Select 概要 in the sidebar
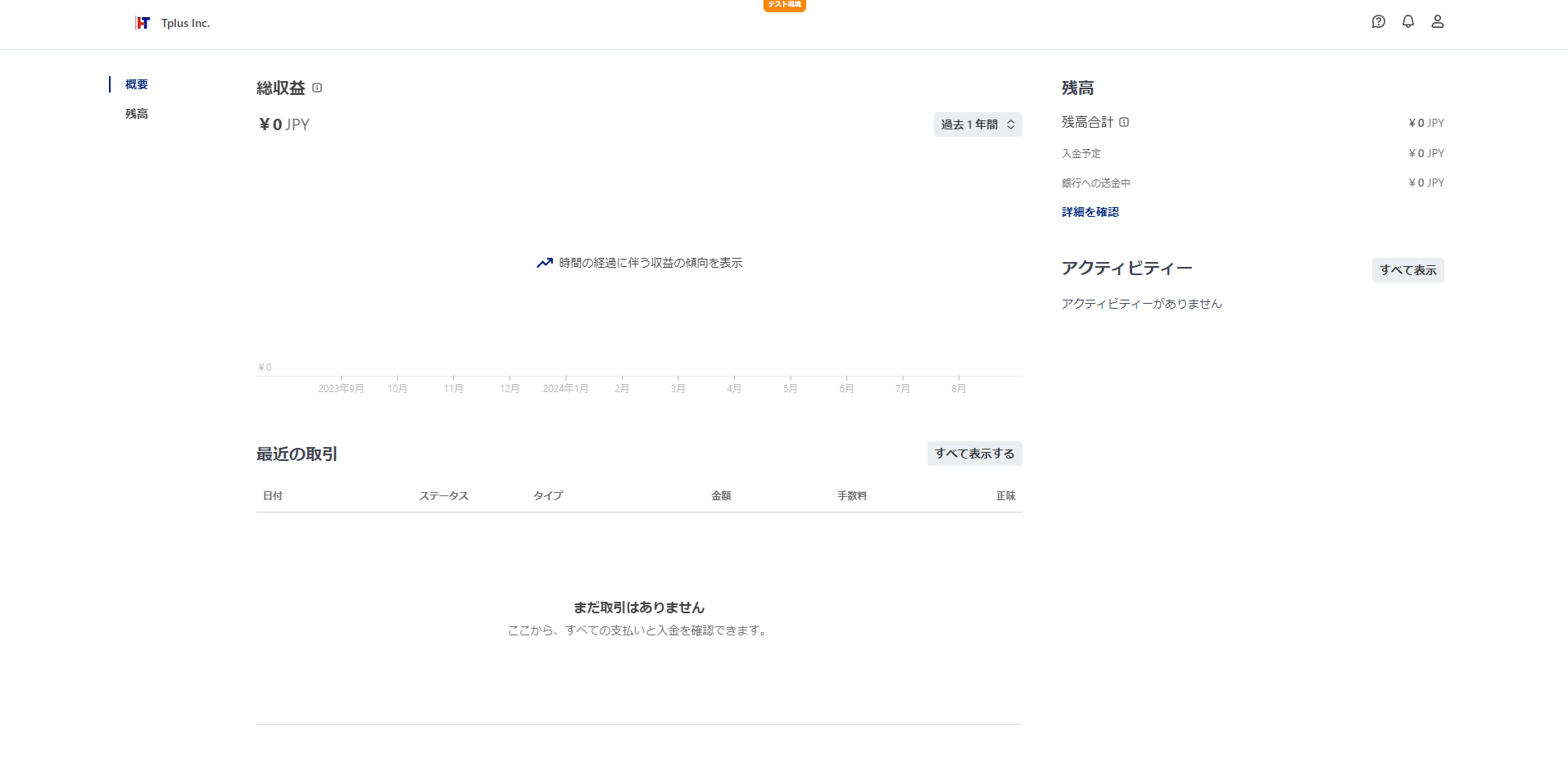Image resolution: width=1568 pixels, height=768 pixels. click(137, 84)
